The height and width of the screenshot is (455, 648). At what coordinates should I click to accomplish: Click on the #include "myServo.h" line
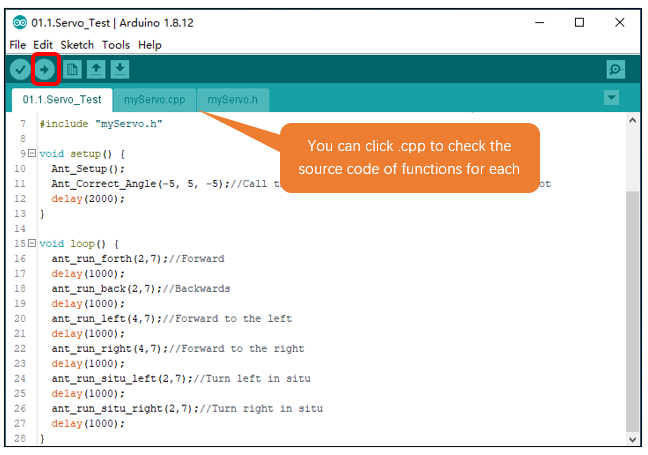pos(101,124)
